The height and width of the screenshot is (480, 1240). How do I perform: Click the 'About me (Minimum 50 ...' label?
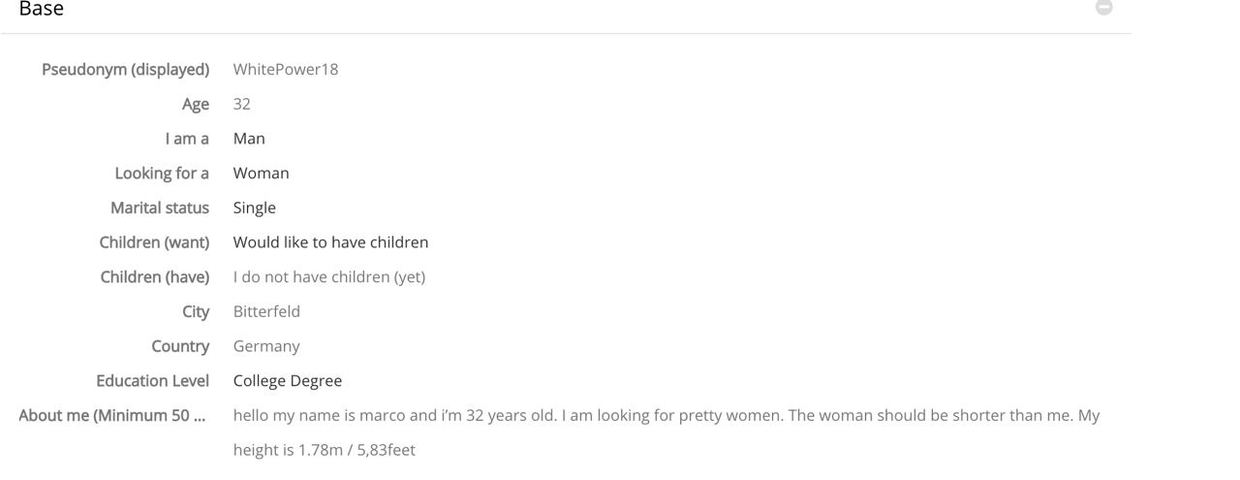(112, 415)
